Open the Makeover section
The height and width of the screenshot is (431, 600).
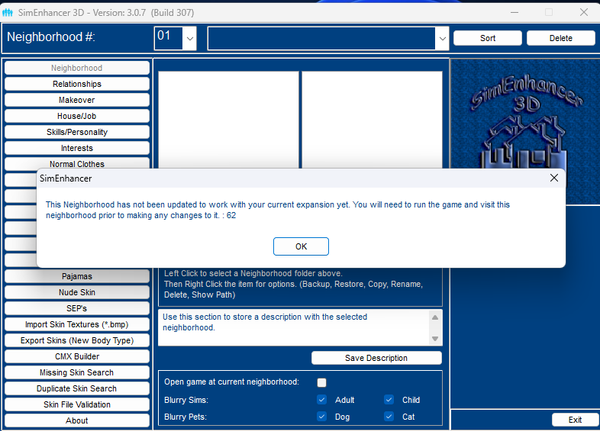77,100
